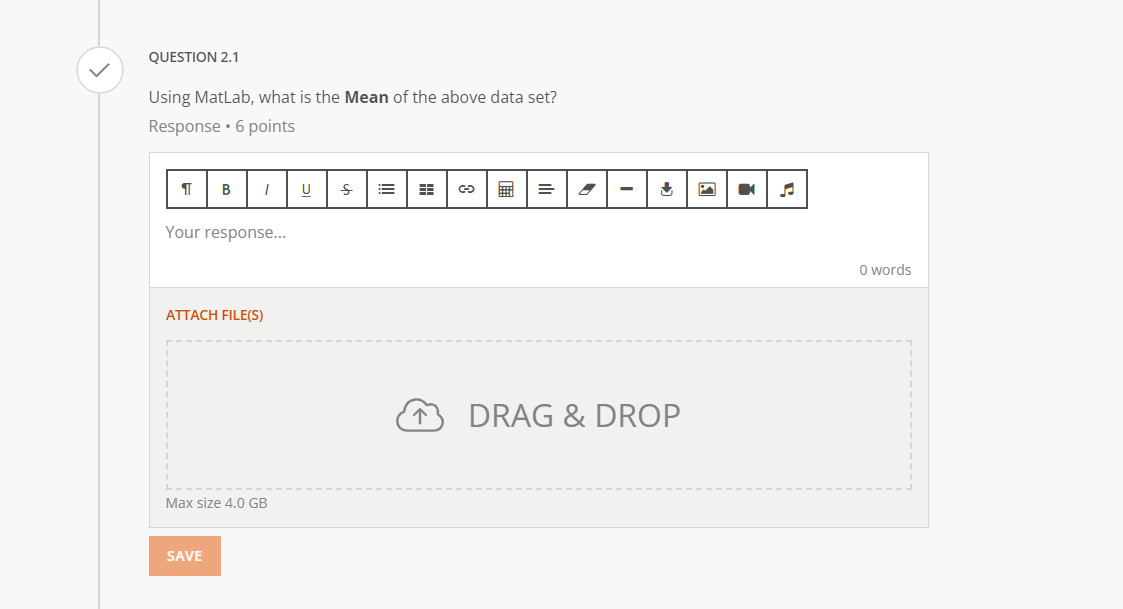Insert an image into the response
The height and width of the screenshot is (609, 1123).
707,189
